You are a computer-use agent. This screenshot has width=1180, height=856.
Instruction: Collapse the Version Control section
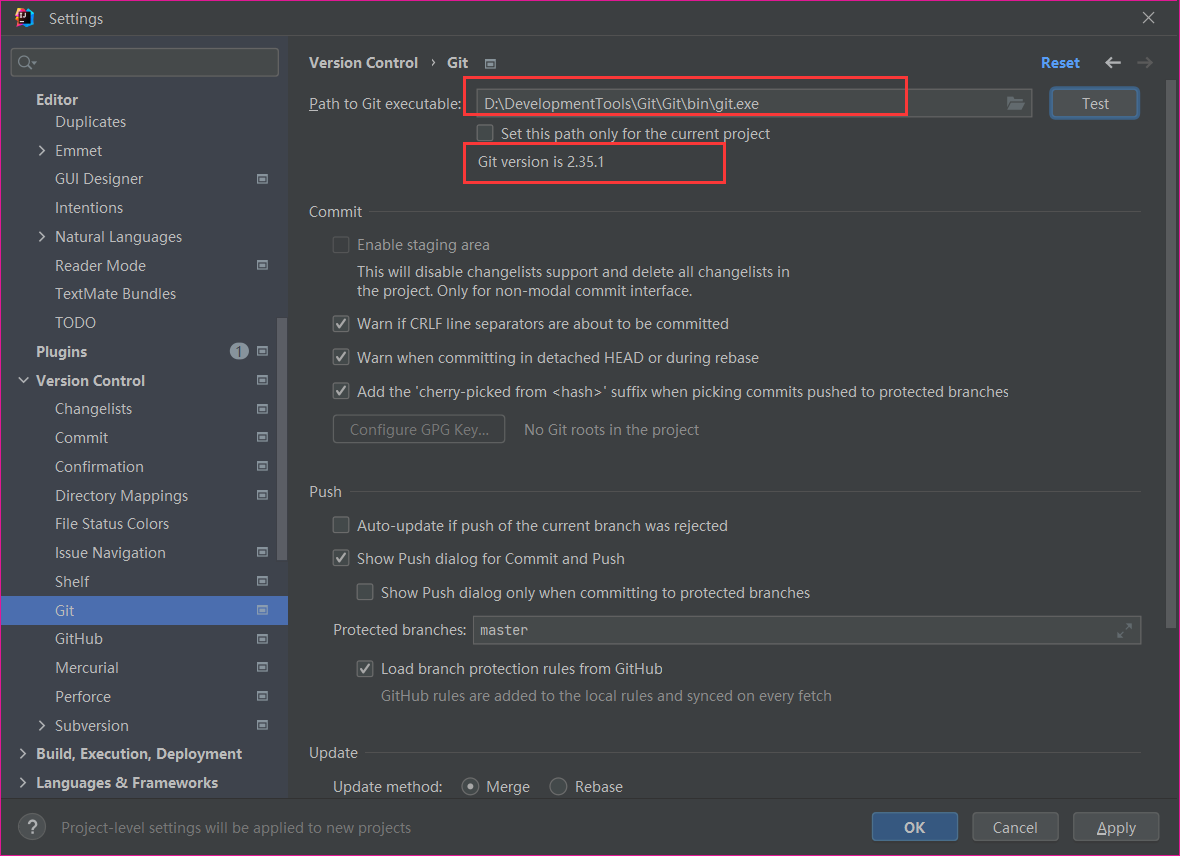(23, 380)
